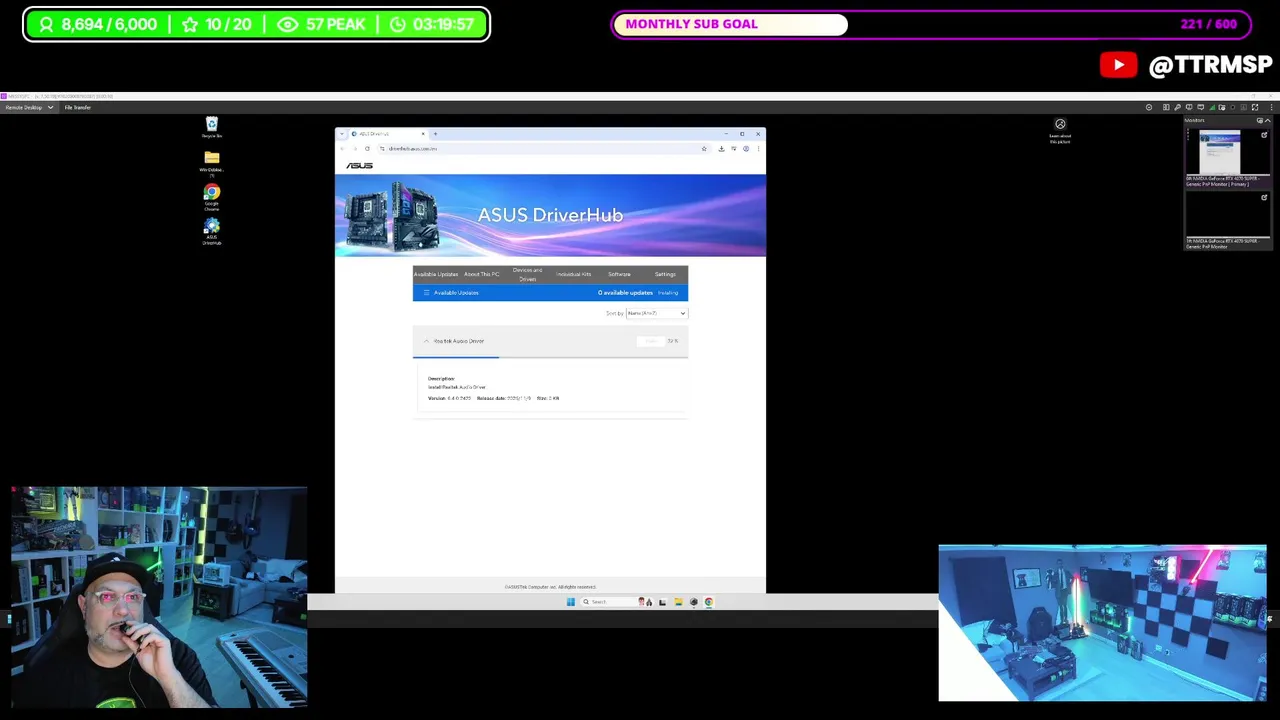Click the ASUS DriverHub banner image
1280x720 pixels.
coord(550,215)
